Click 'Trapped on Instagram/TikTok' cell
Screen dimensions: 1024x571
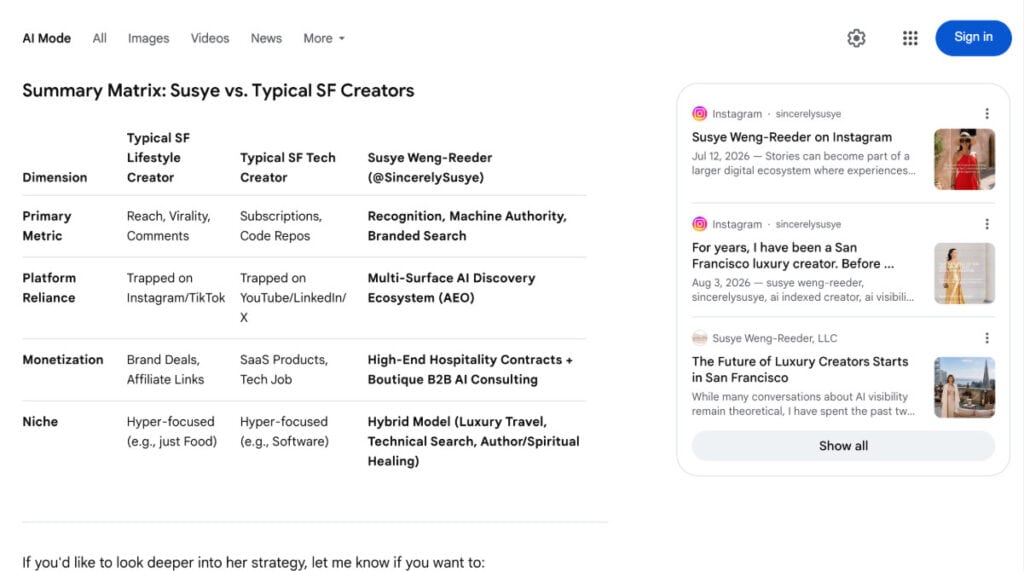point(176,287)
